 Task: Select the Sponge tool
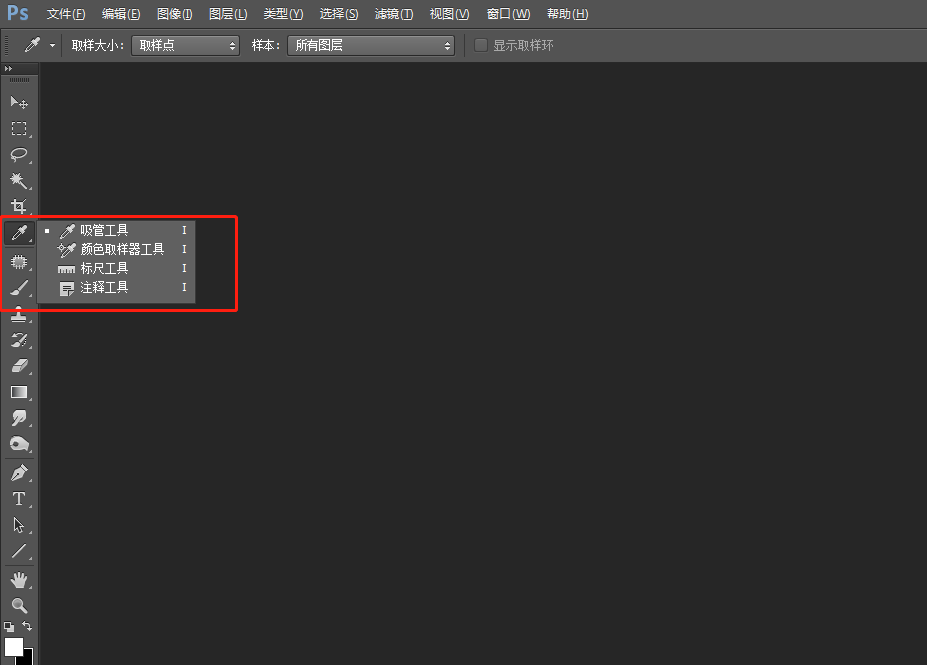pos(19,444)
